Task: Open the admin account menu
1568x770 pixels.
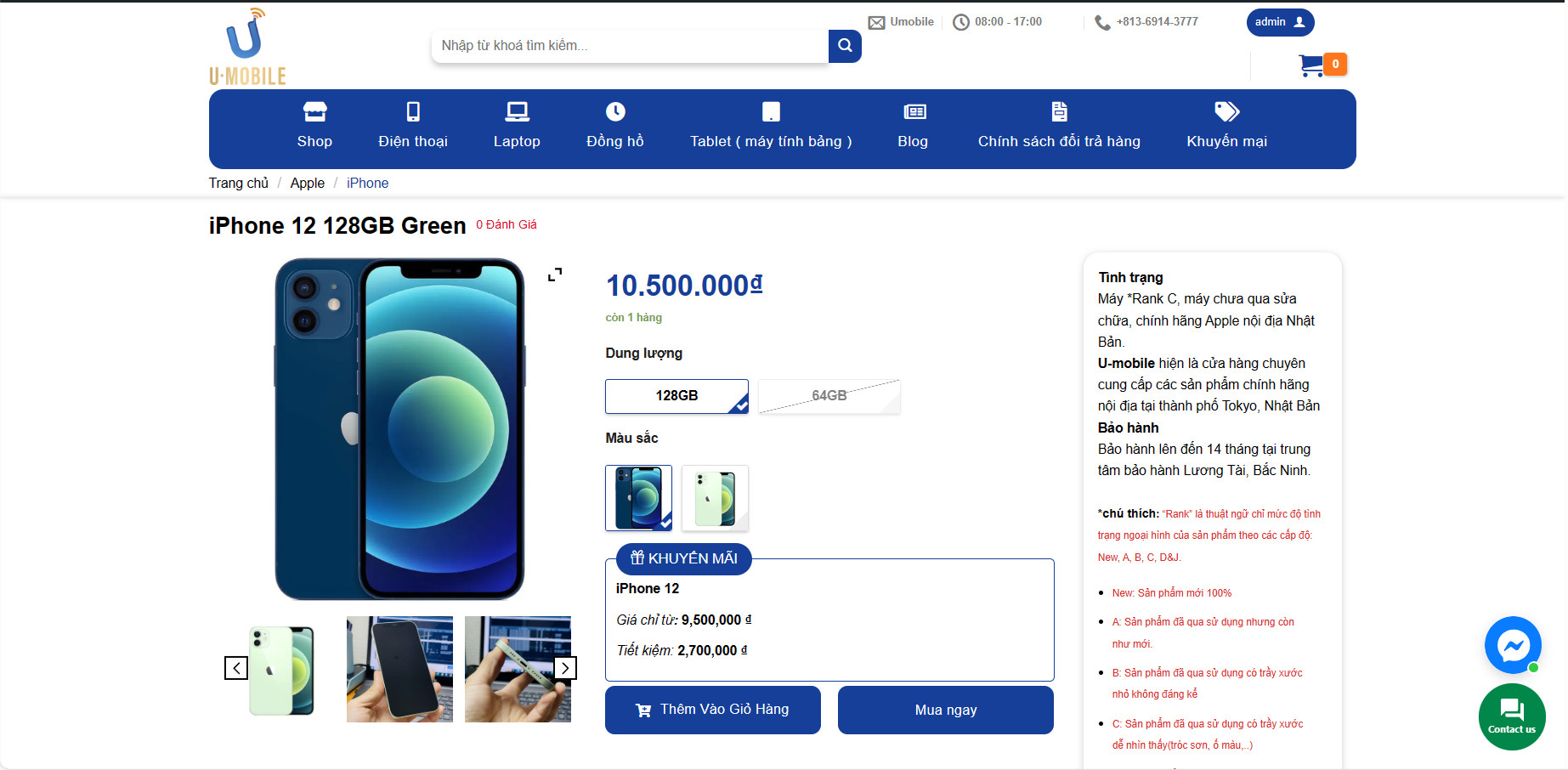Action: tap(1279, 22)
